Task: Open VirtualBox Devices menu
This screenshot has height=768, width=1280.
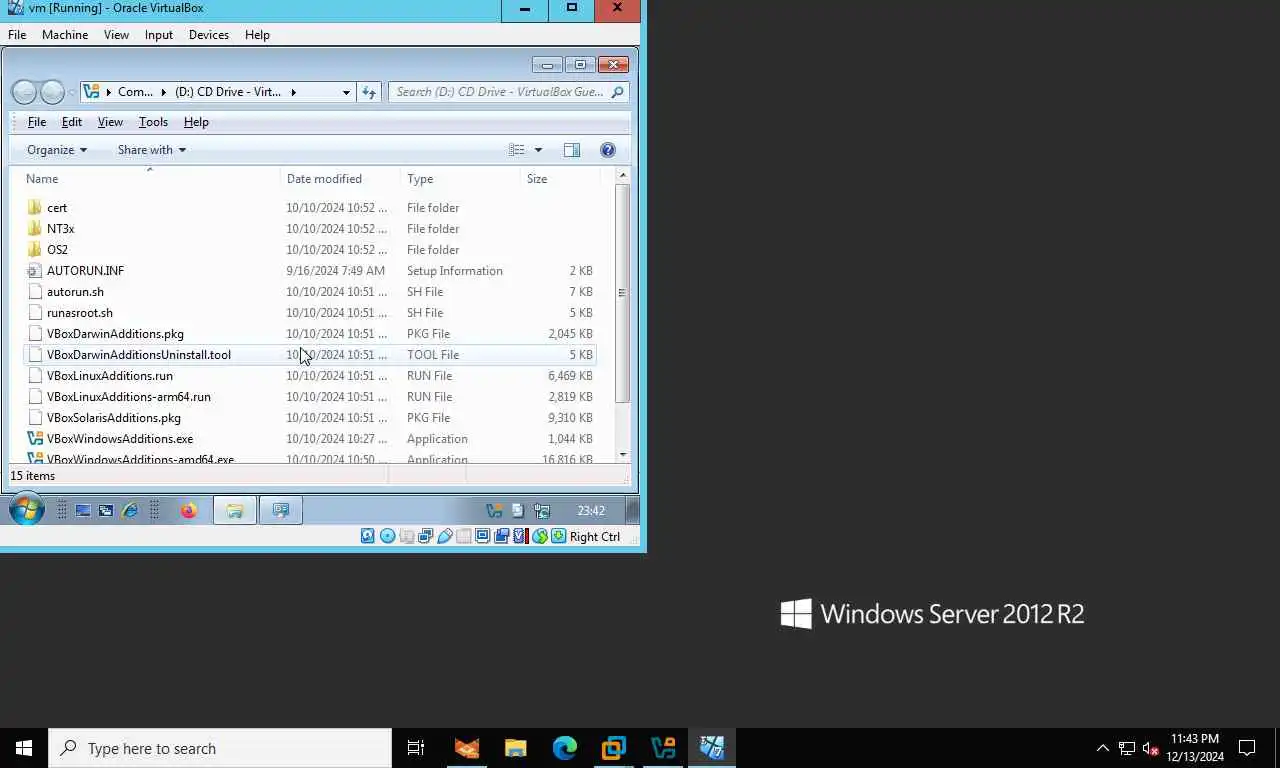Action: [x=209, y=35]
